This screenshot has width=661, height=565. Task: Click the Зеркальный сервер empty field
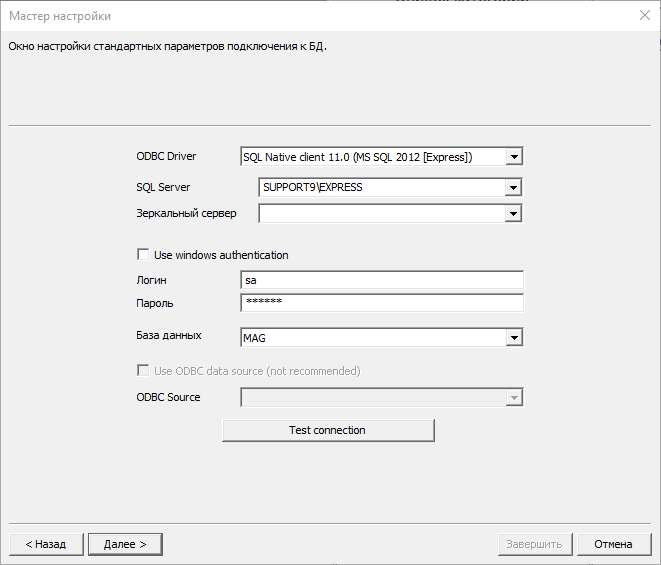point(382,213)
